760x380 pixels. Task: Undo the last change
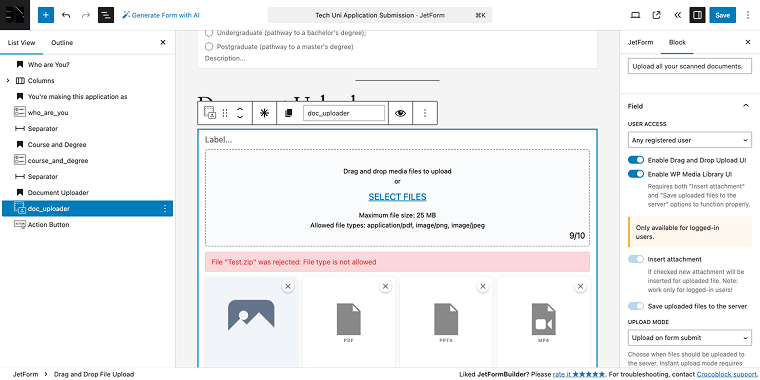coord(66,15)
